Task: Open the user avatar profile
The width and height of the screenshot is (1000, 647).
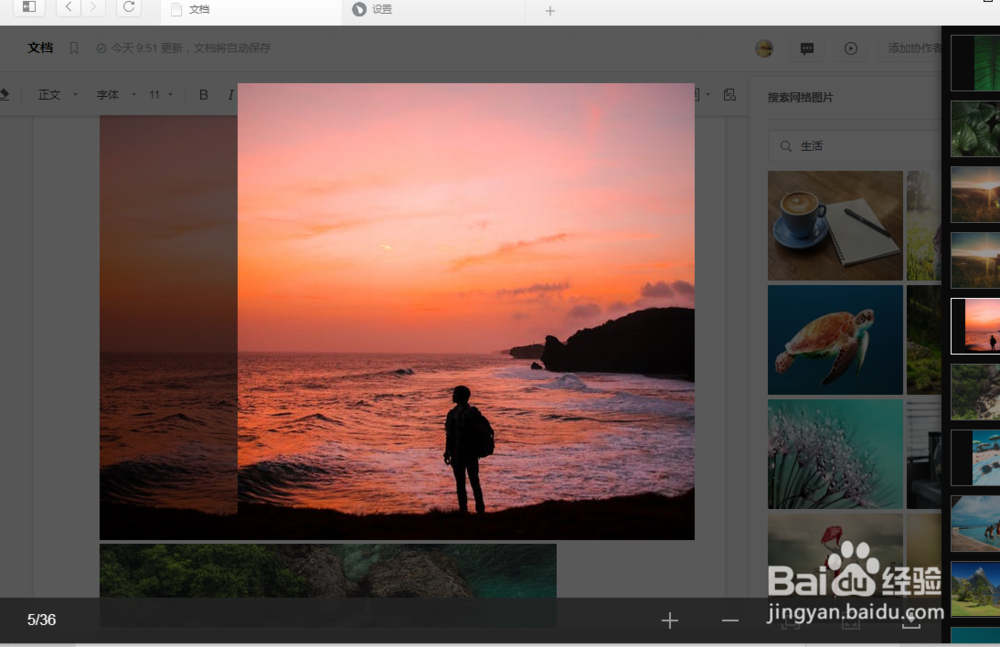Action: (x=764, y=48)
